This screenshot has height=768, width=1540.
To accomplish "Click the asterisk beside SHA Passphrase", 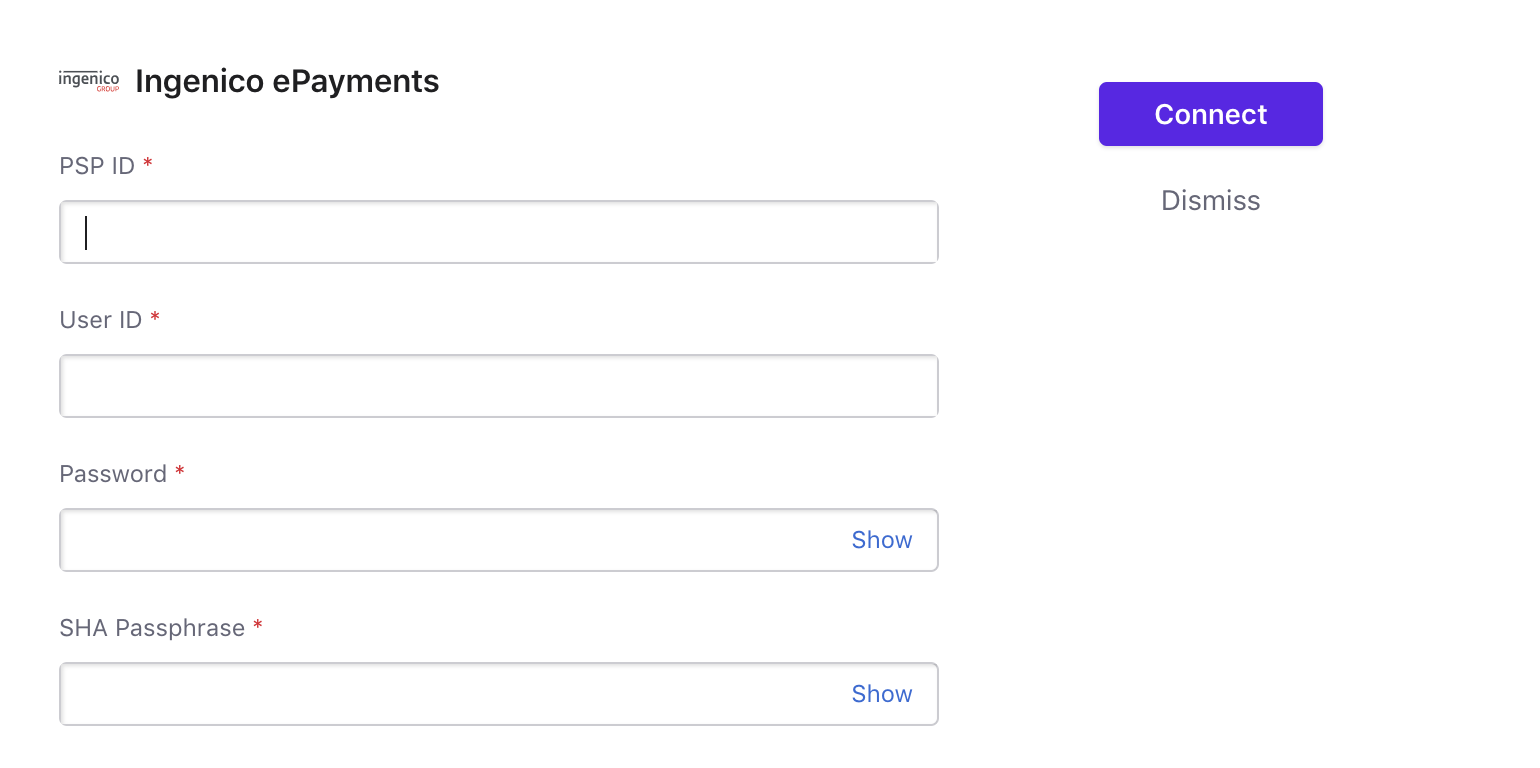I will [x=258, y=625].
